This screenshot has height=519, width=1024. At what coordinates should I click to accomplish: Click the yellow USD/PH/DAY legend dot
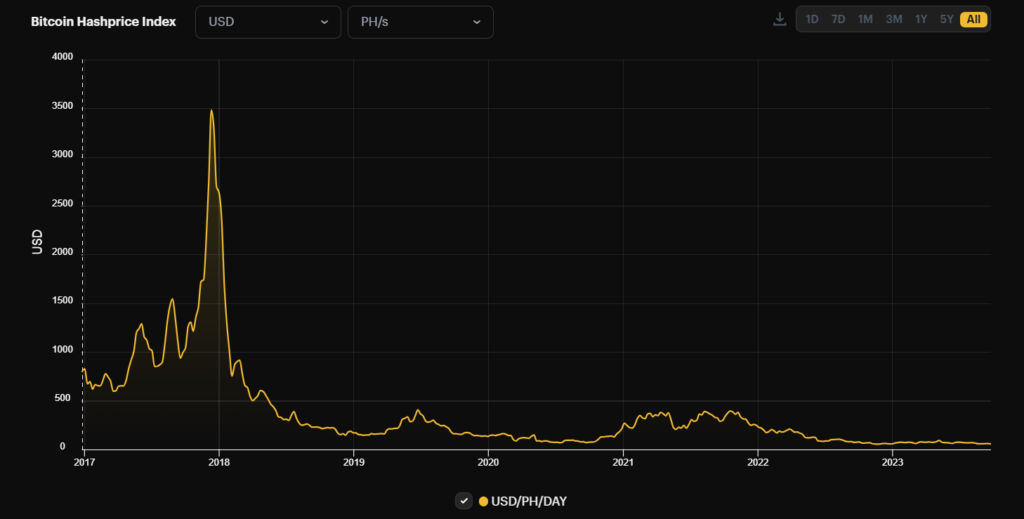click(484, 501)
